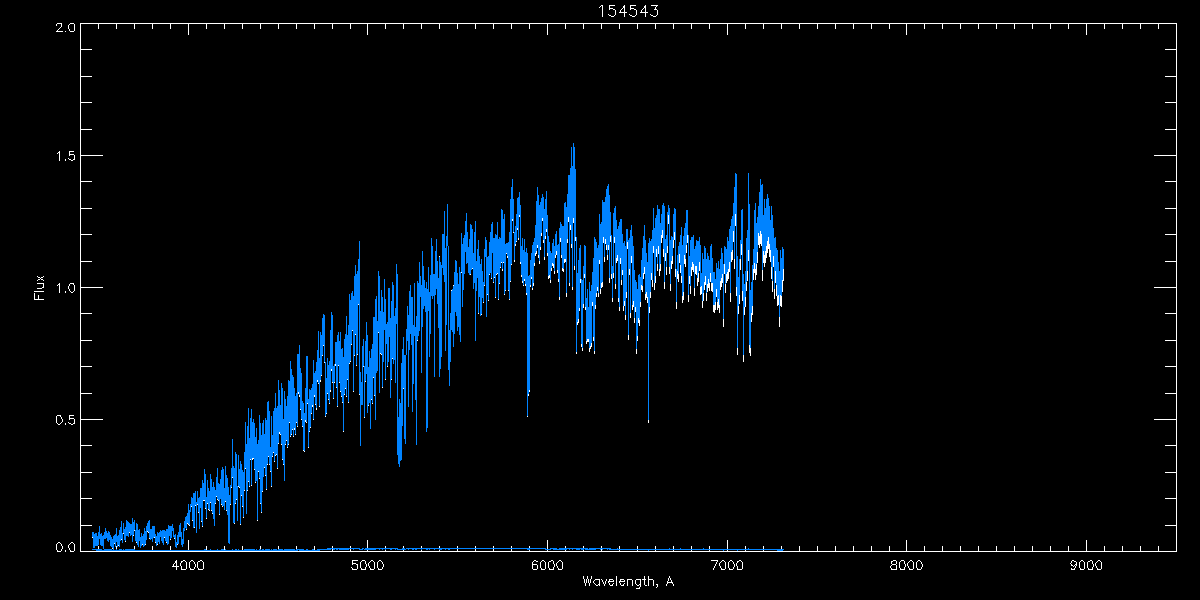Click the 1.0 flux tick label
The width and height of the screenshot is (1200, 600).
click(x=66, y=288)
